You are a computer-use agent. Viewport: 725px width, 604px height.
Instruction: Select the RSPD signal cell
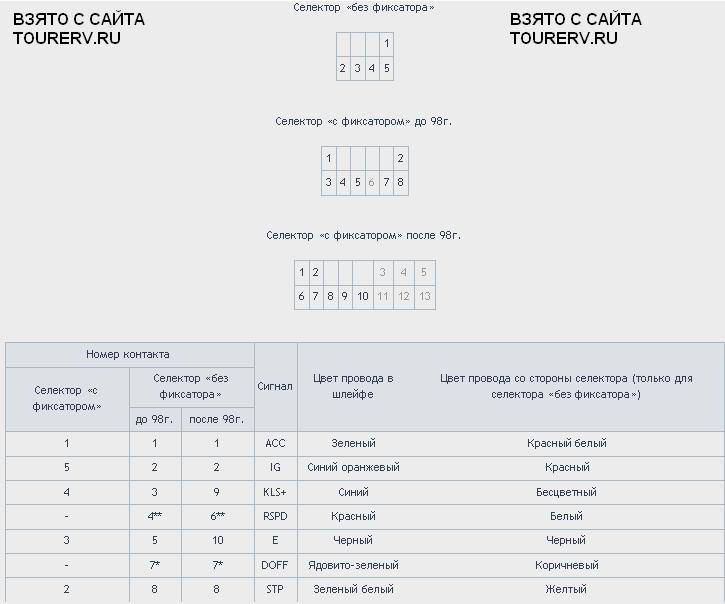275,516
